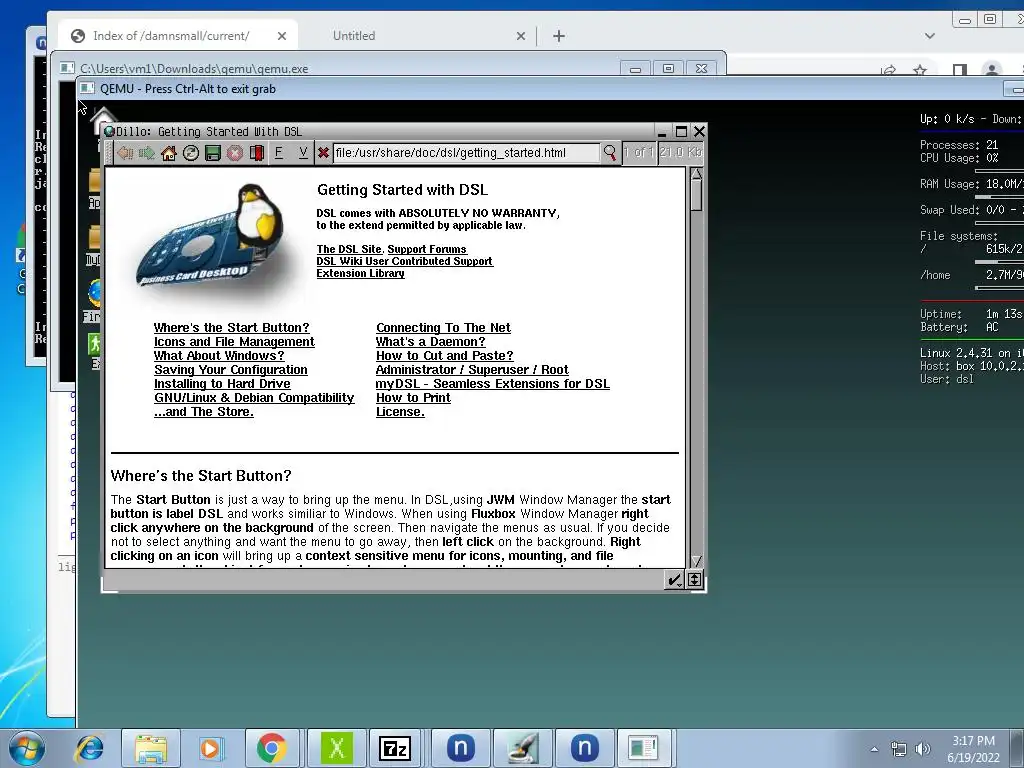Open the QEMU console taskbar item
Image resolution: width=1024 pixels, height=768 pixels.
coord(643,748)
